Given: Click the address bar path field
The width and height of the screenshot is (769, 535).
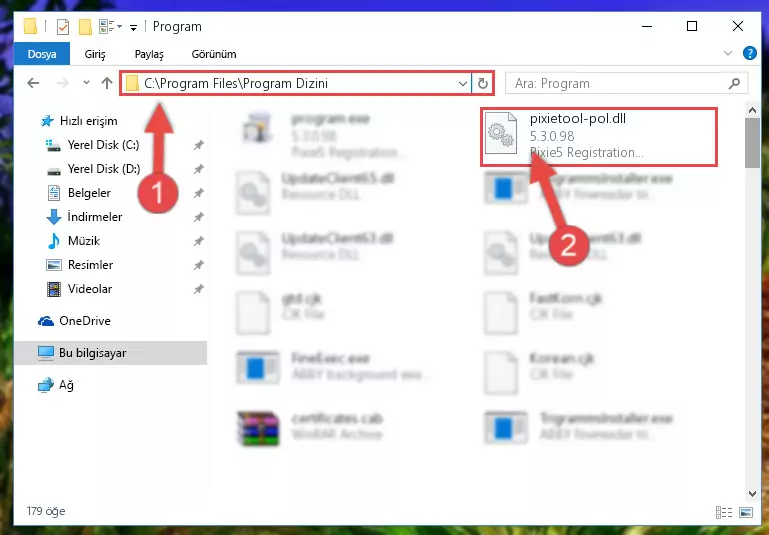Looking at the screenshot, I should pyautogui.click(x=296, y=83).
